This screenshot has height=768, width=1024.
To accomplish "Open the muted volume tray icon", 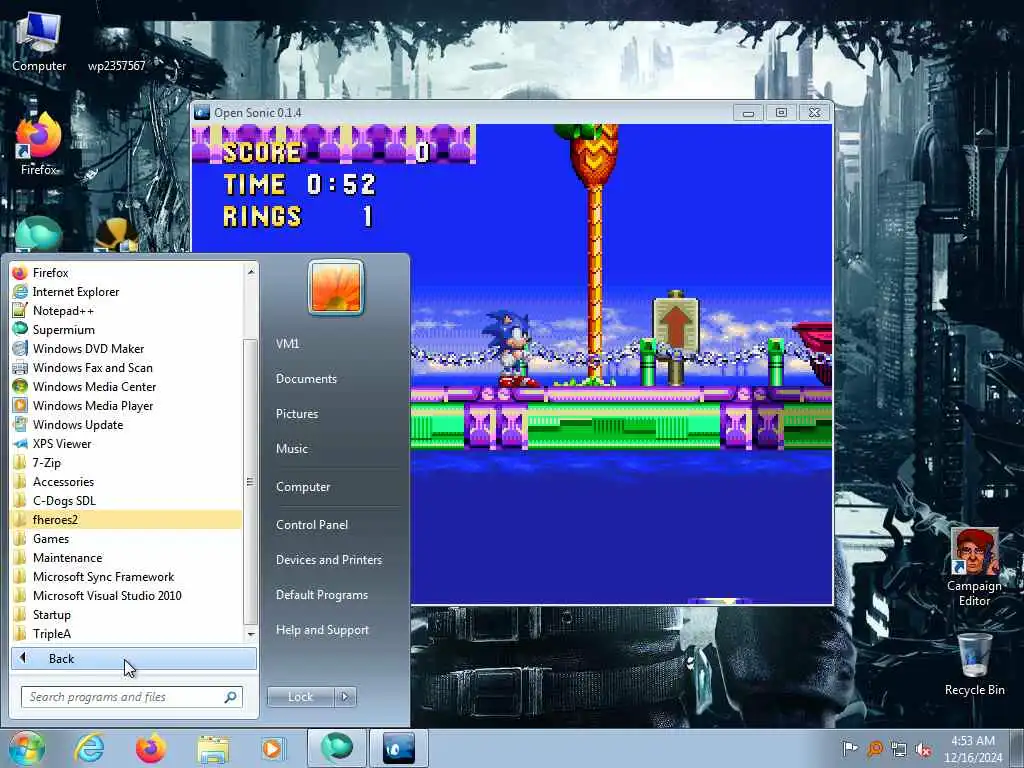I will coord(923,748).
